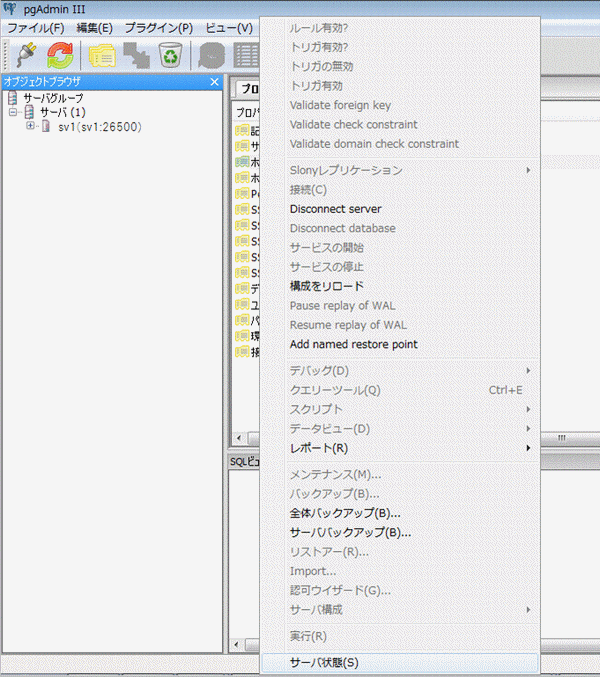Collapse the サーバ (1) tree node
The image size is (600, 677).
coord(14,113)
